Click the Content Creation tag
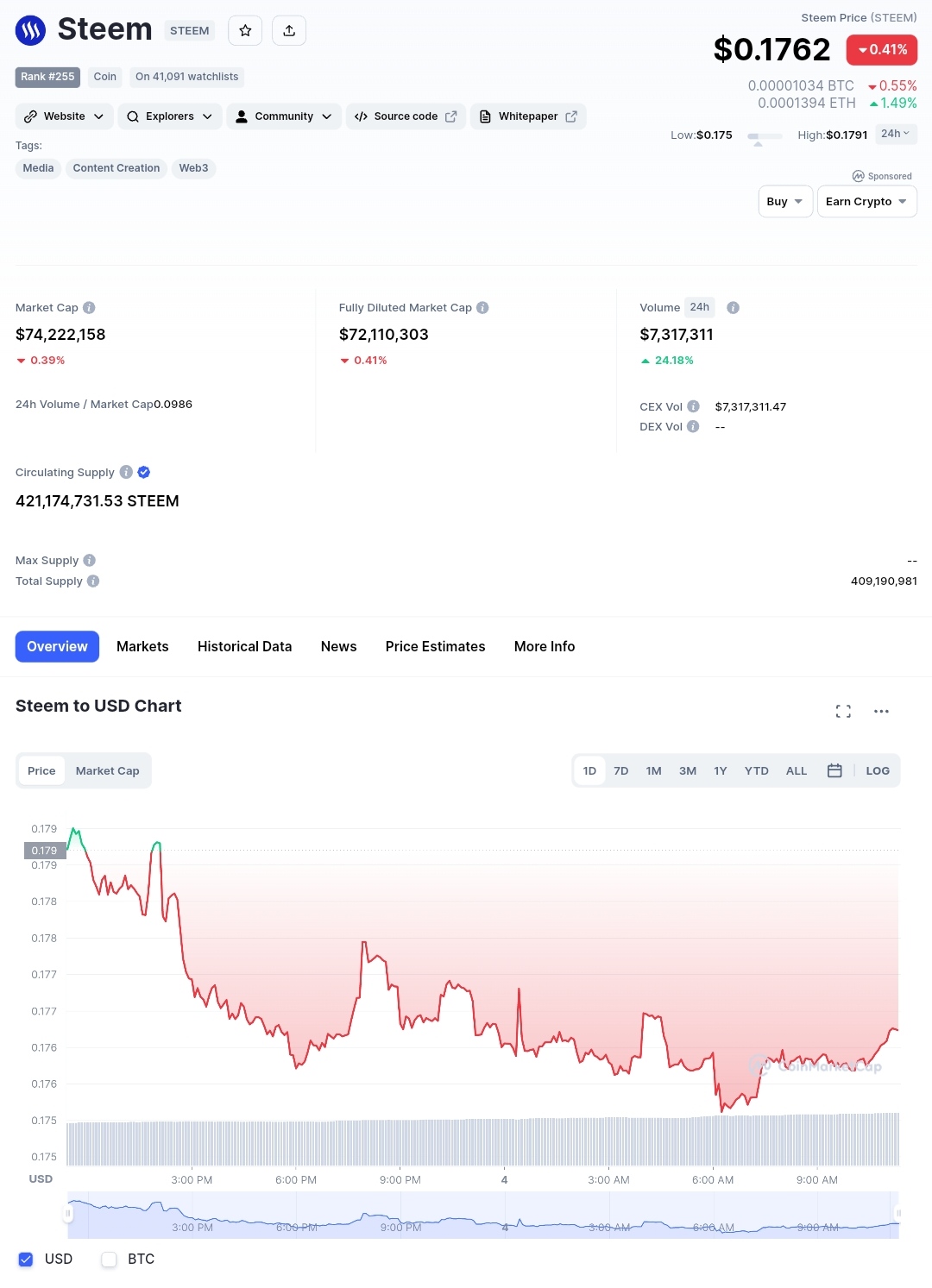 (116, 168)
